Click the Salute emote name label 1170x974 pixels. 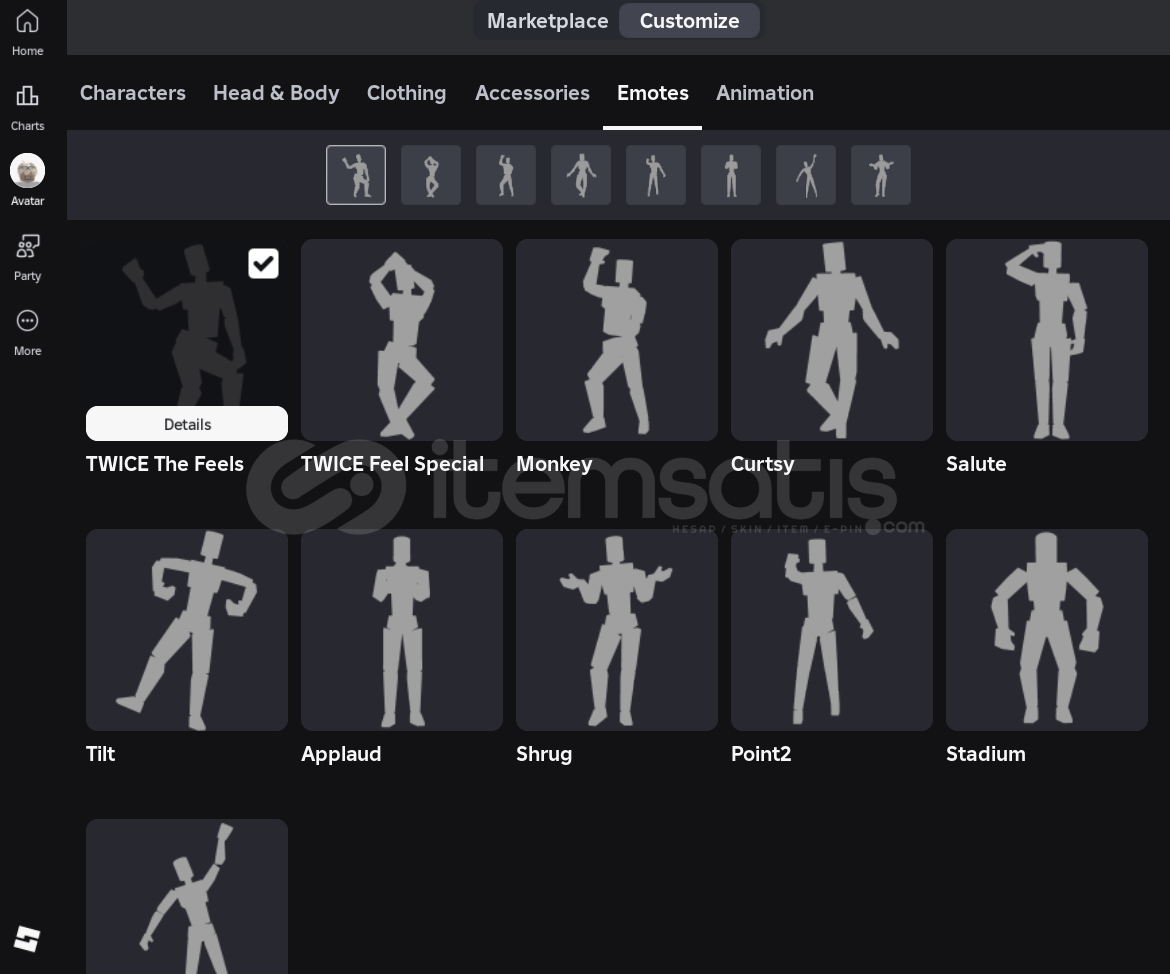[976, 463]
